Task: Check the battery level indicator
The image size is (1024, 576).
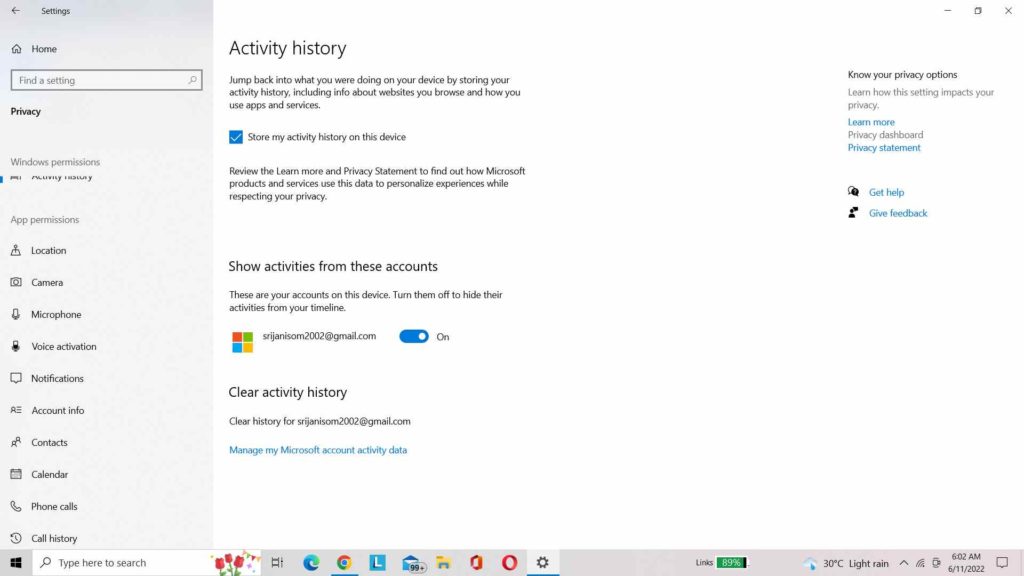Action: pos(731,562)
